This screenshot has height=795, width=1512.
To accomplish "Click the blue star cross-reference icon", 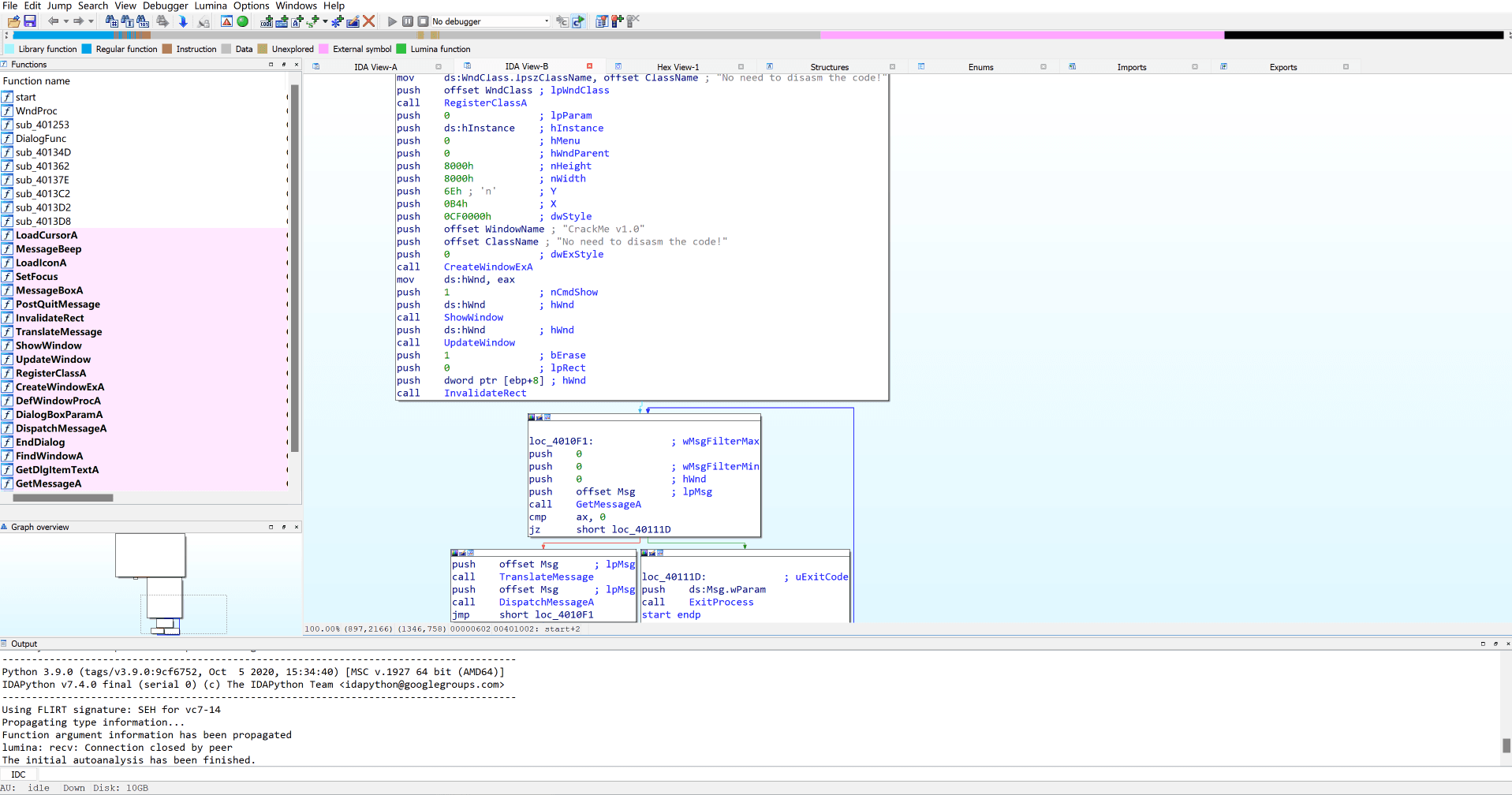I will pyautogui.click(x=336, y=21).
